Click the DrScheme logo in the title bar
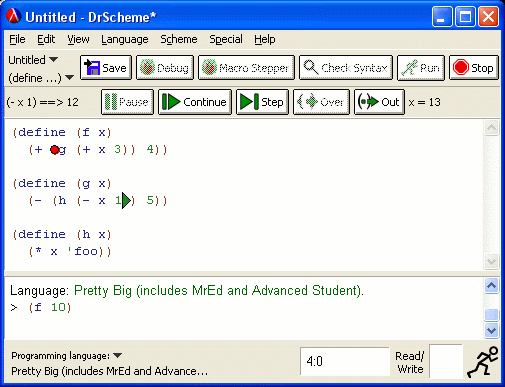The image size is (505, 387). [x=14, y=16]
